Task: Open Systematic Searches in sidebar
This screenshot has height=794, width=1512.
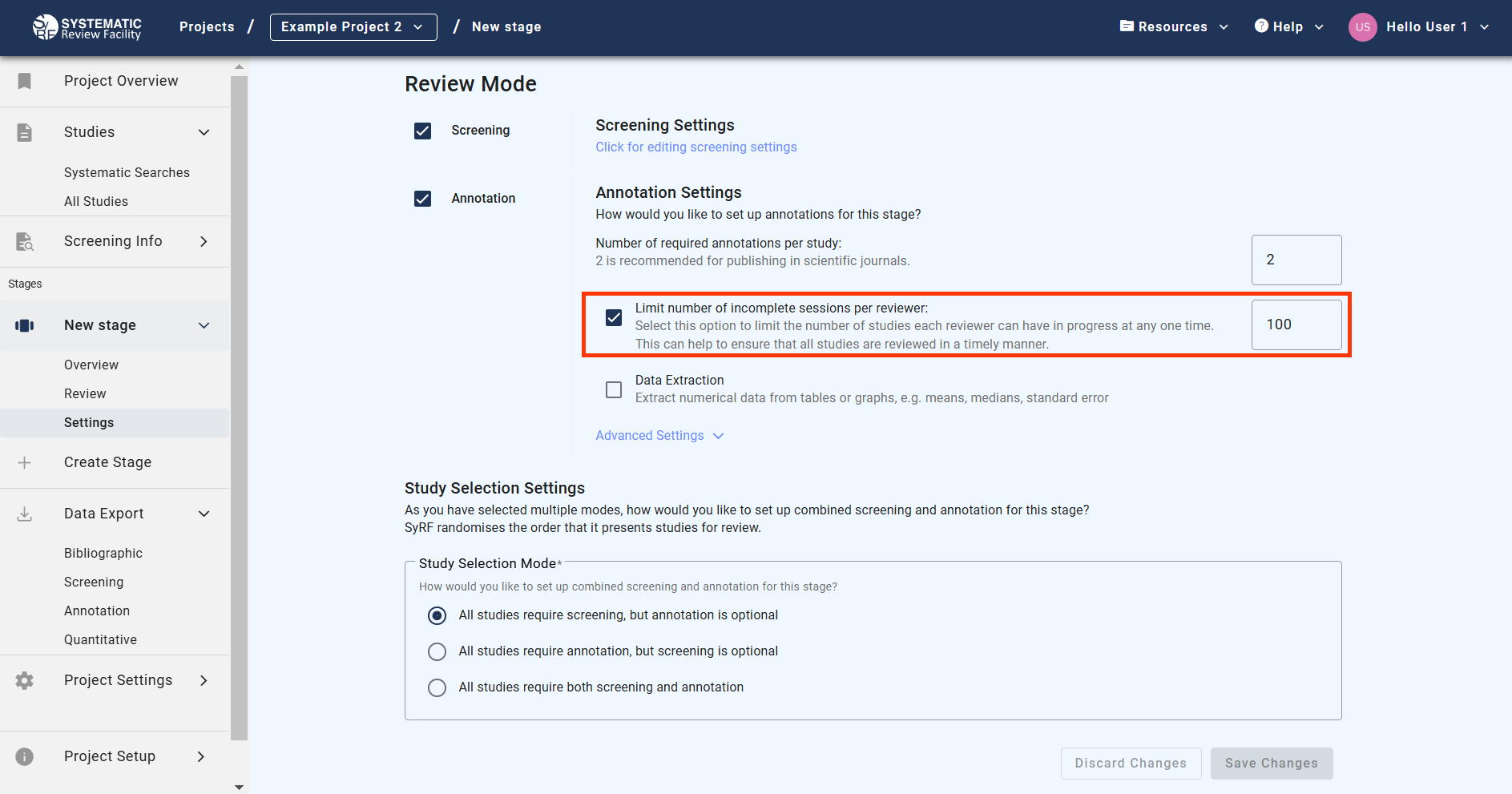Action: pyautogui.click(x=127, y=172)
